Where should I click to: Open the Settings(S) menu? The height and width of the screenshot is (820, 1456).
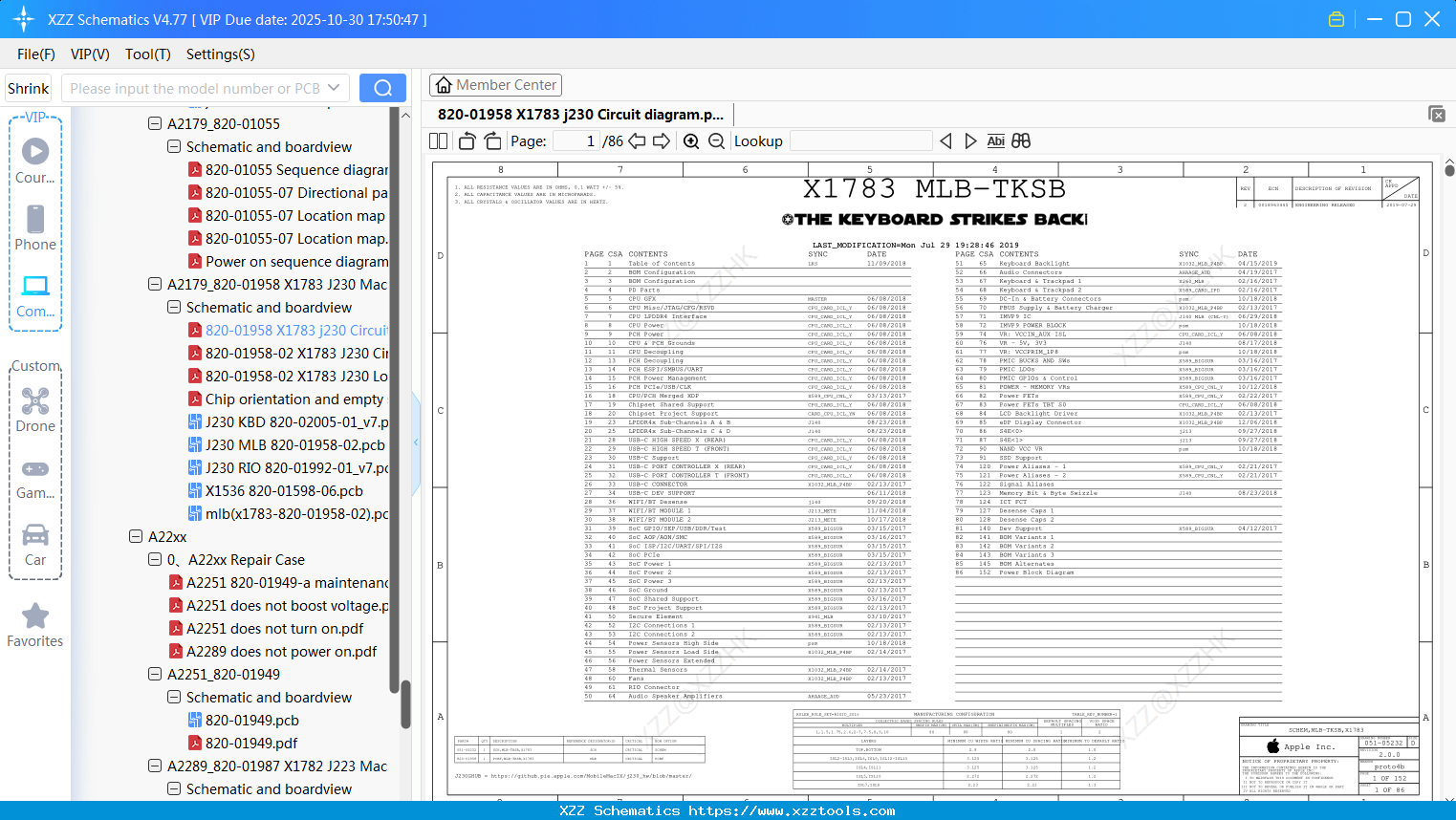tap(220, 54)
